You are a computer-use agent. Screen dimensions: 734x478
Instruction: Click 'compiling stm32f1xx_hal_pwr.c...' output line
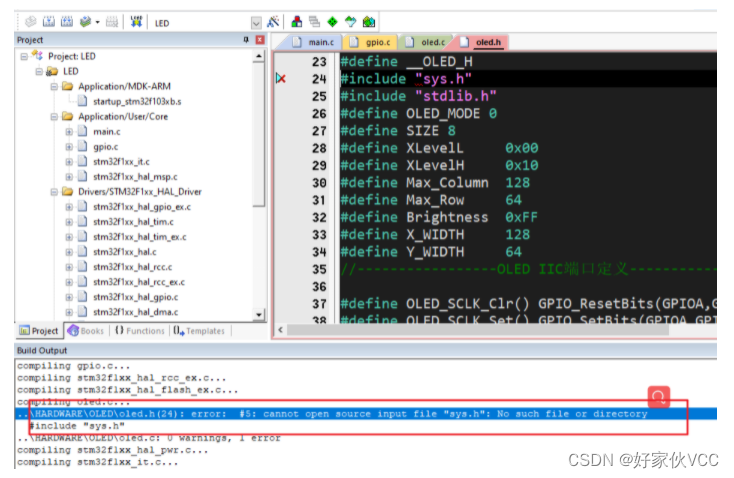pos(112,450)
